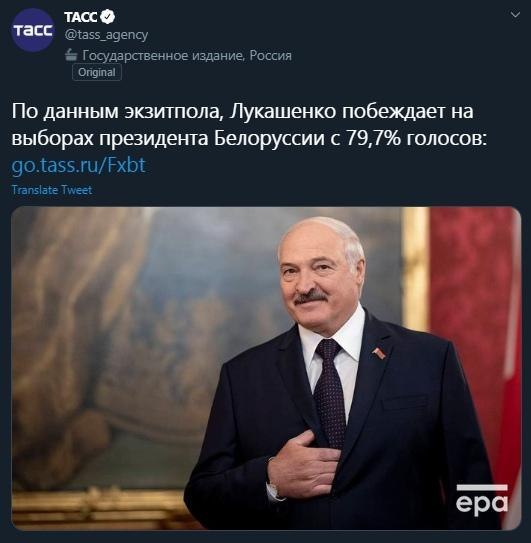Image resolution: width=531 pixels, height=543 pixels.
Task: Click the state media podium icon
Action: click(71, 55)
